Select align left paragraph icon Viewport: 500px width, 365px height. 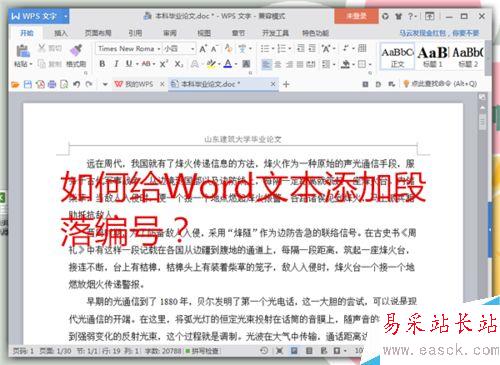pyautogui.click(x=266, y=64)
